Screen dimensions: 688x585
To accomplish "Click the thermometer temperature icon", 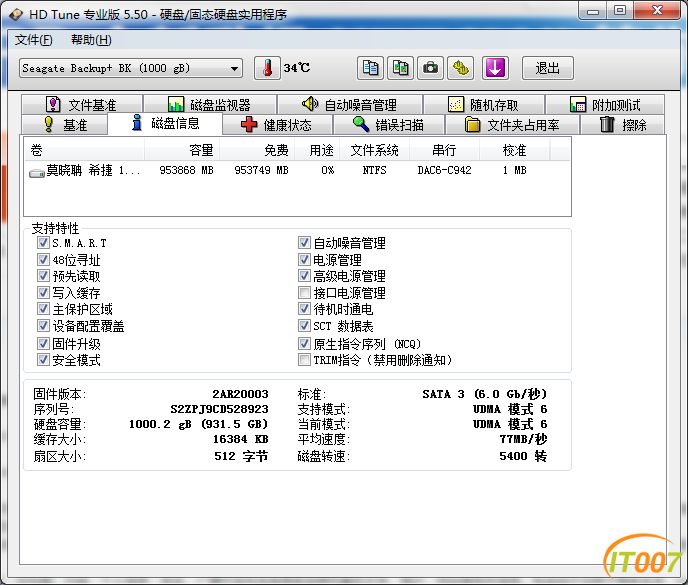I will pyautogui.click(x=267, y=68).
